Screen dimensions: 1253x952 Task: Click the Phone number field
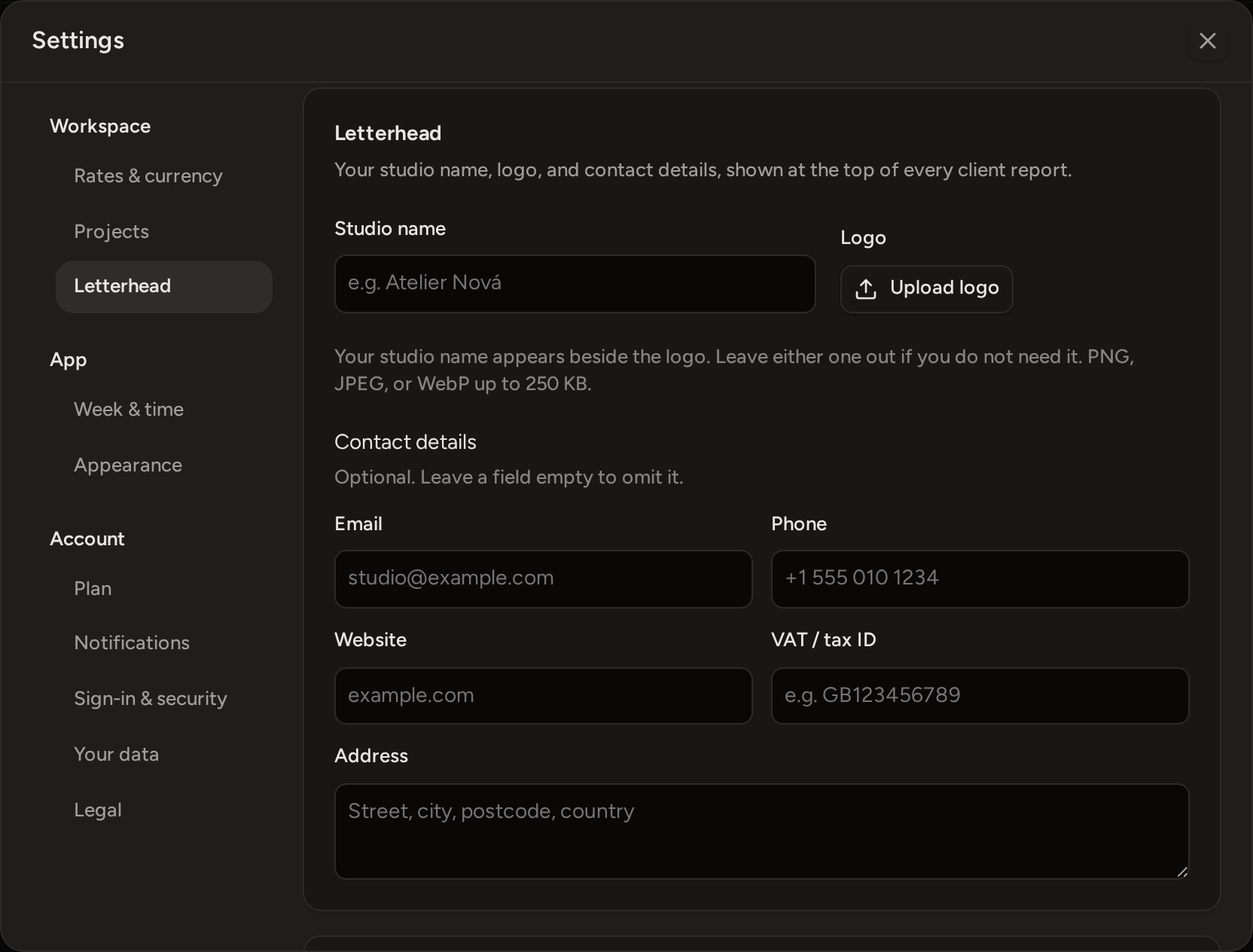[980, 579]
